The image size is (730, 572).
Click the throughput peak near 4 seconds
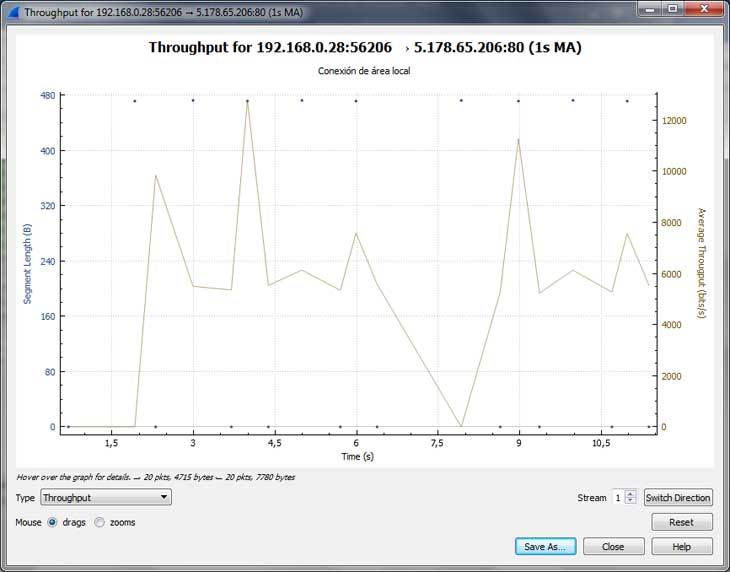pos(247,101)
